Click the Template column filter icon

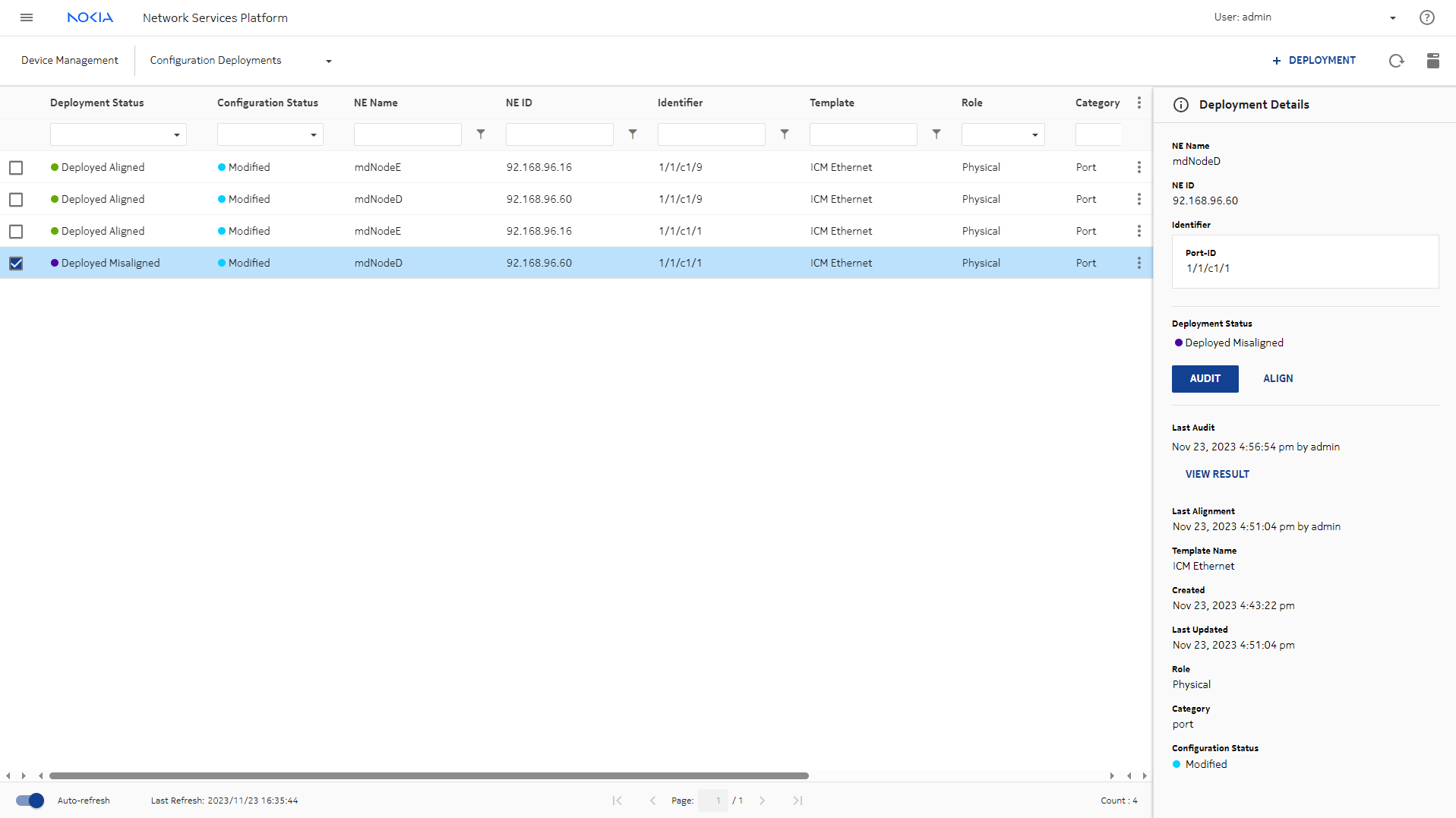pyautogui.click(x=936, y=134)
